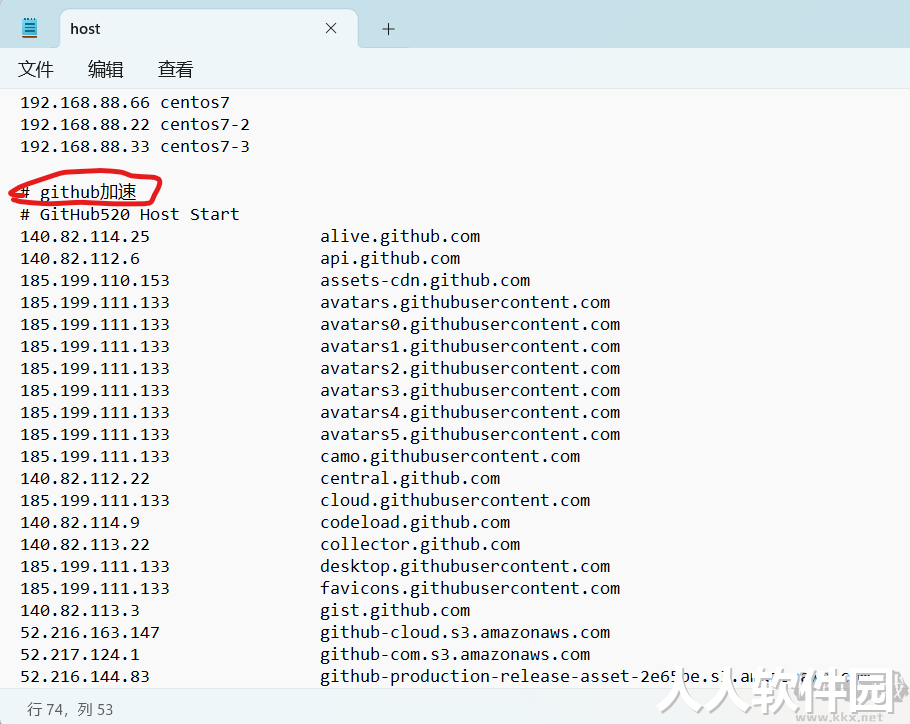Click avatars5.githubusercontent.com hostname
Viewport: 910px width, 724px height.
[x=470, y=435]
